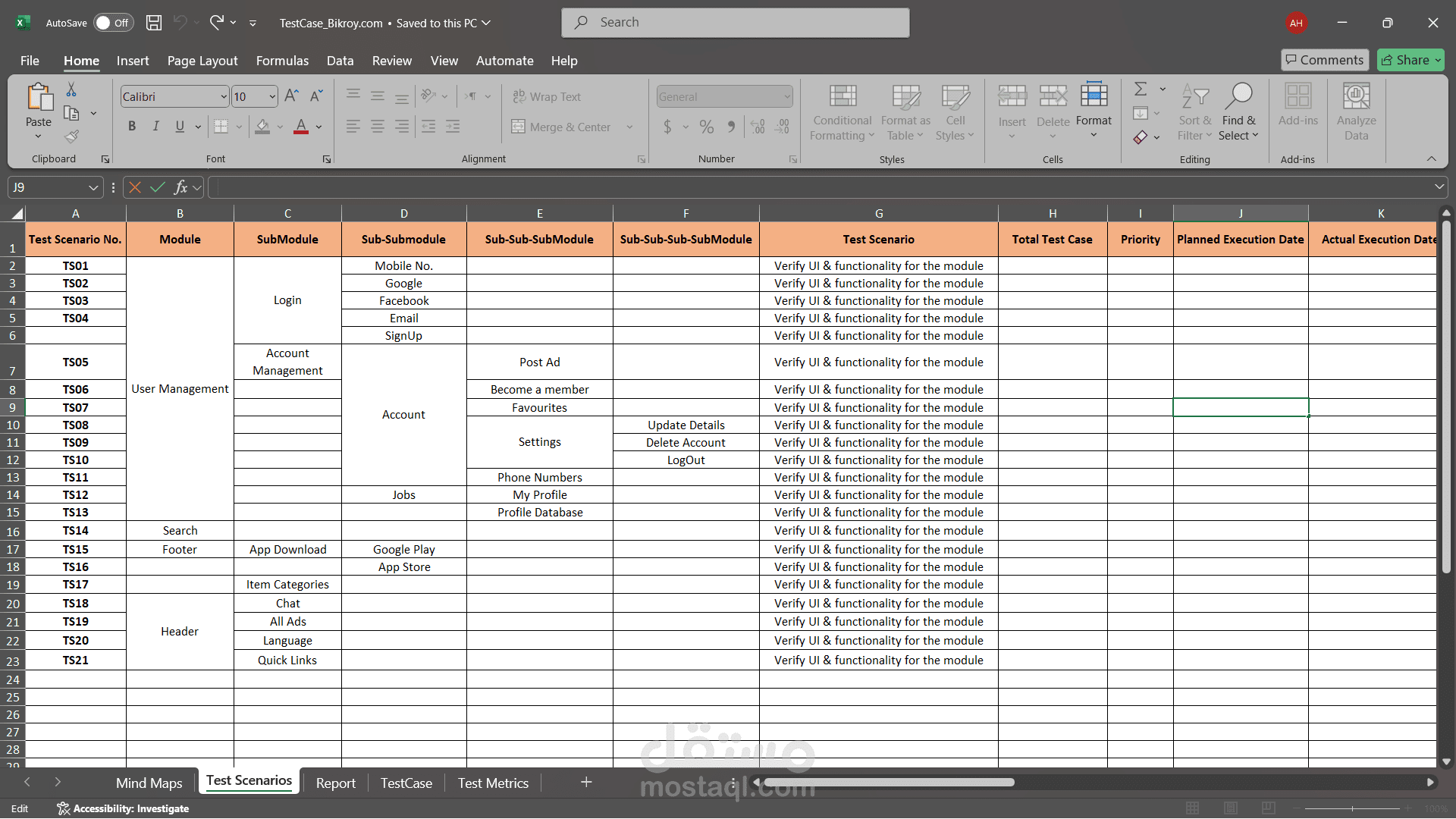This screenshot has width=1456, height=819.
Task: Switch to the Formulas ribbon tab
Action: [282, 61]
